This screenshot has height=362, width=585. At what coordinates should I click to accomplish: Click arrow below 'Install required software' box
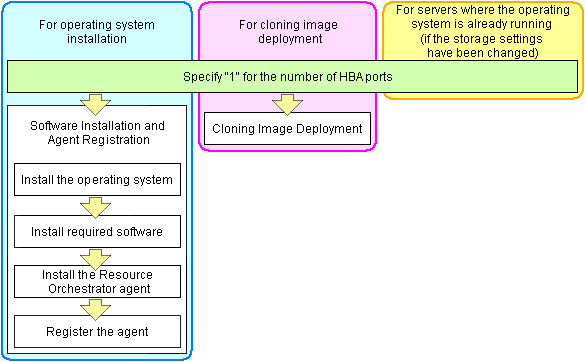point(96,259)
